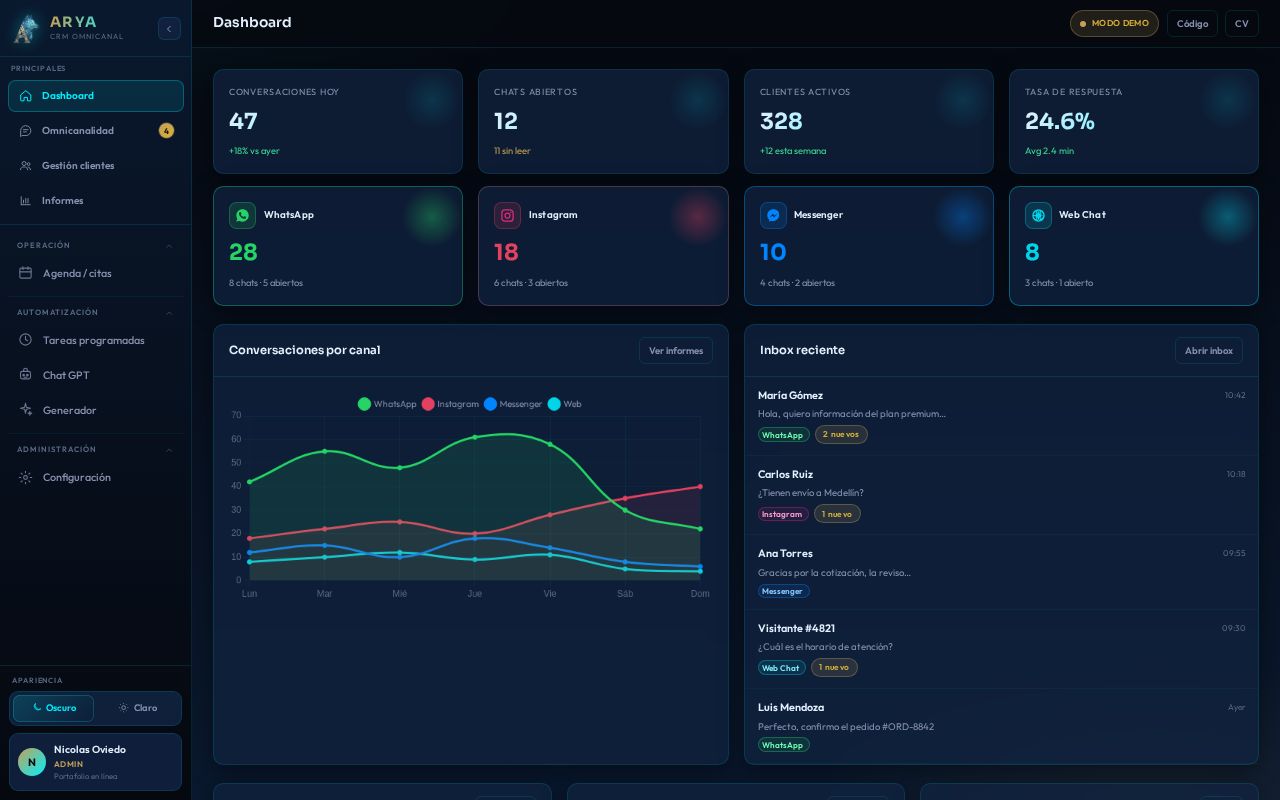This screenshot has height=800, width=1280.
Task: Toggle Messenger series in chart legend
Action: [x=513, y=404]
